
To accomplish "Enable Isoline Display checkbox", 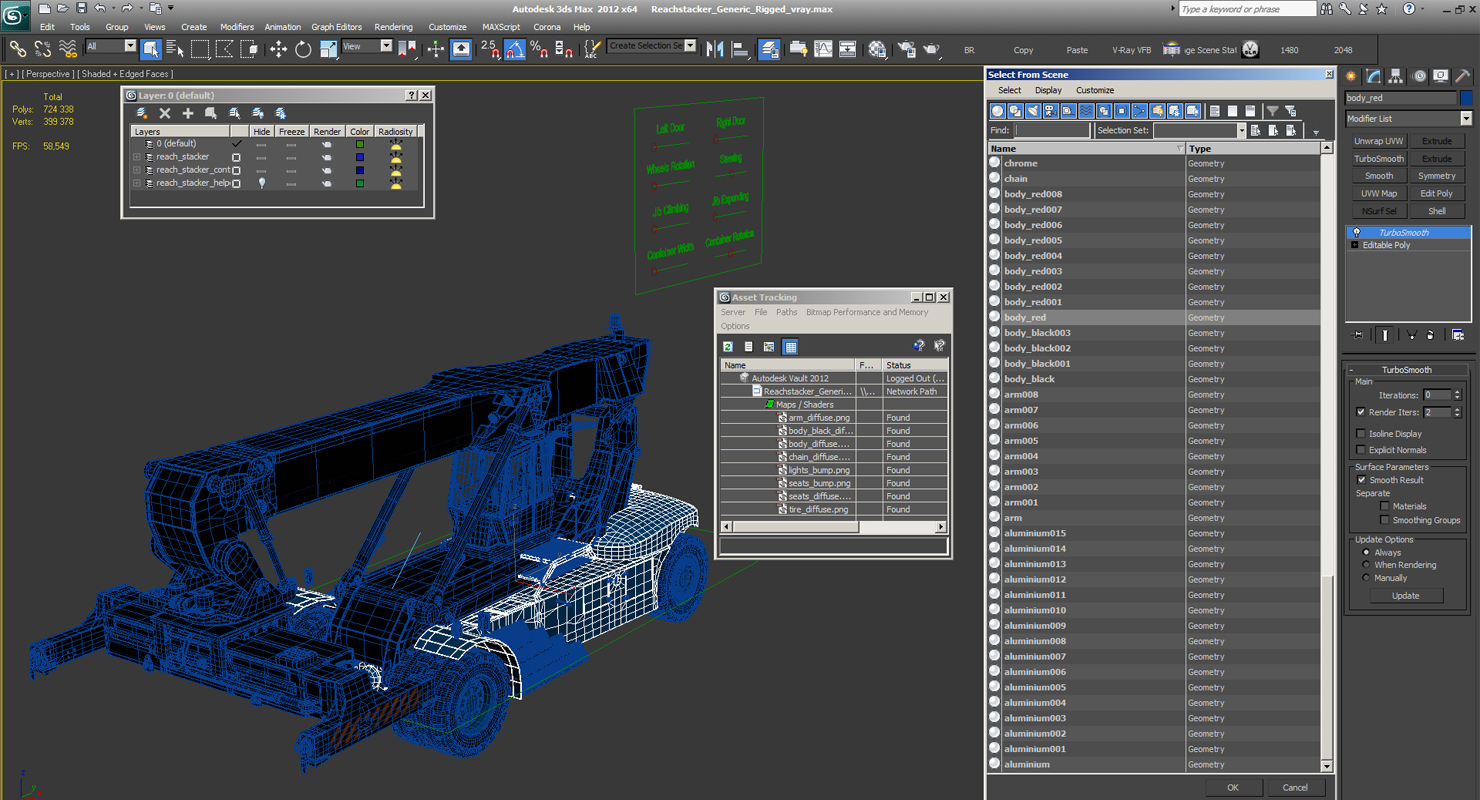I will click(x=1360, y=434).
